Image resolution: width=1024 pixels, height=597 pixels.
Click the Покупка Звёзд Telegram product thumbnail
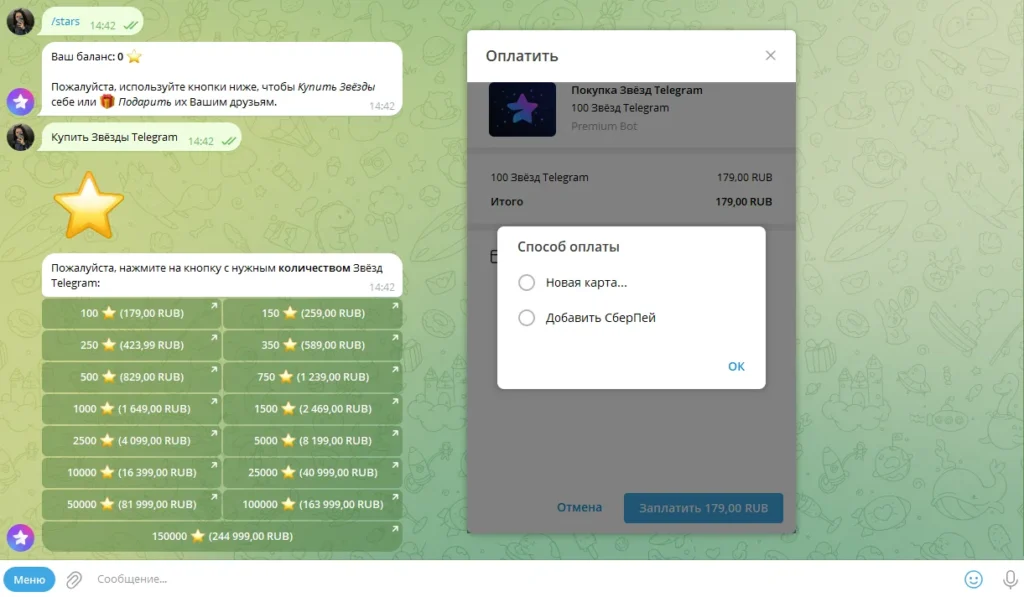coord(522,109)
